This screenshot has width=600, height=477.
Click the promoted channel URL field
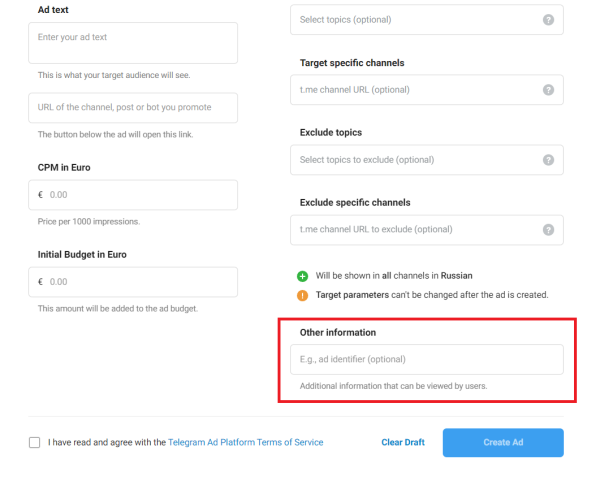[133, 108]
